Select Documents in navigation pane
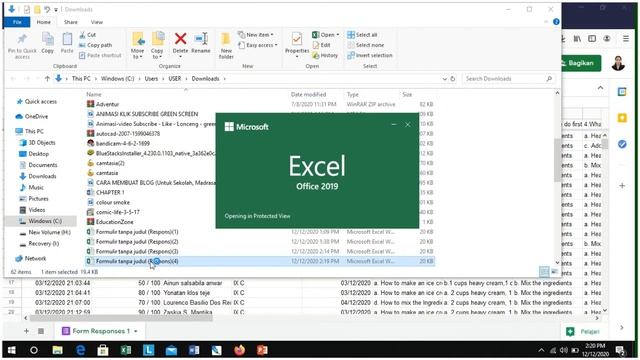The height and width of the screenshot is (360, 640). click(42, 165)
